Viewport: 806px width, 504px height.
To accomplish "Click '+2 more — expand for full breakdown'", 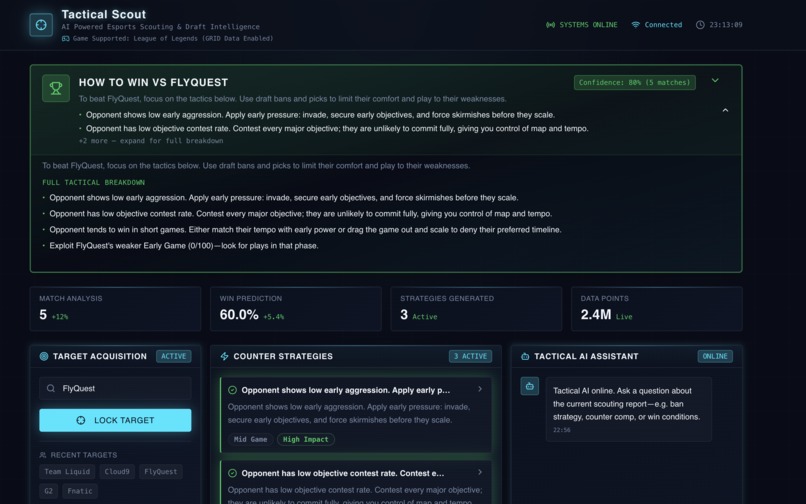I will click(x=151, y=140).
